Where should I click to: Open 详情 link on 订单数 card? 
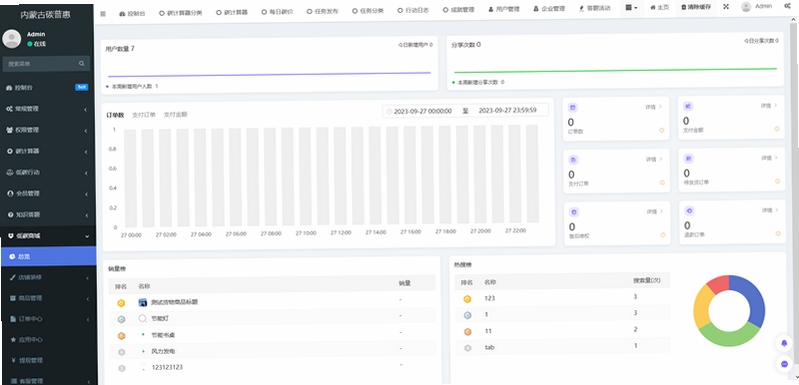pos(654,107)
